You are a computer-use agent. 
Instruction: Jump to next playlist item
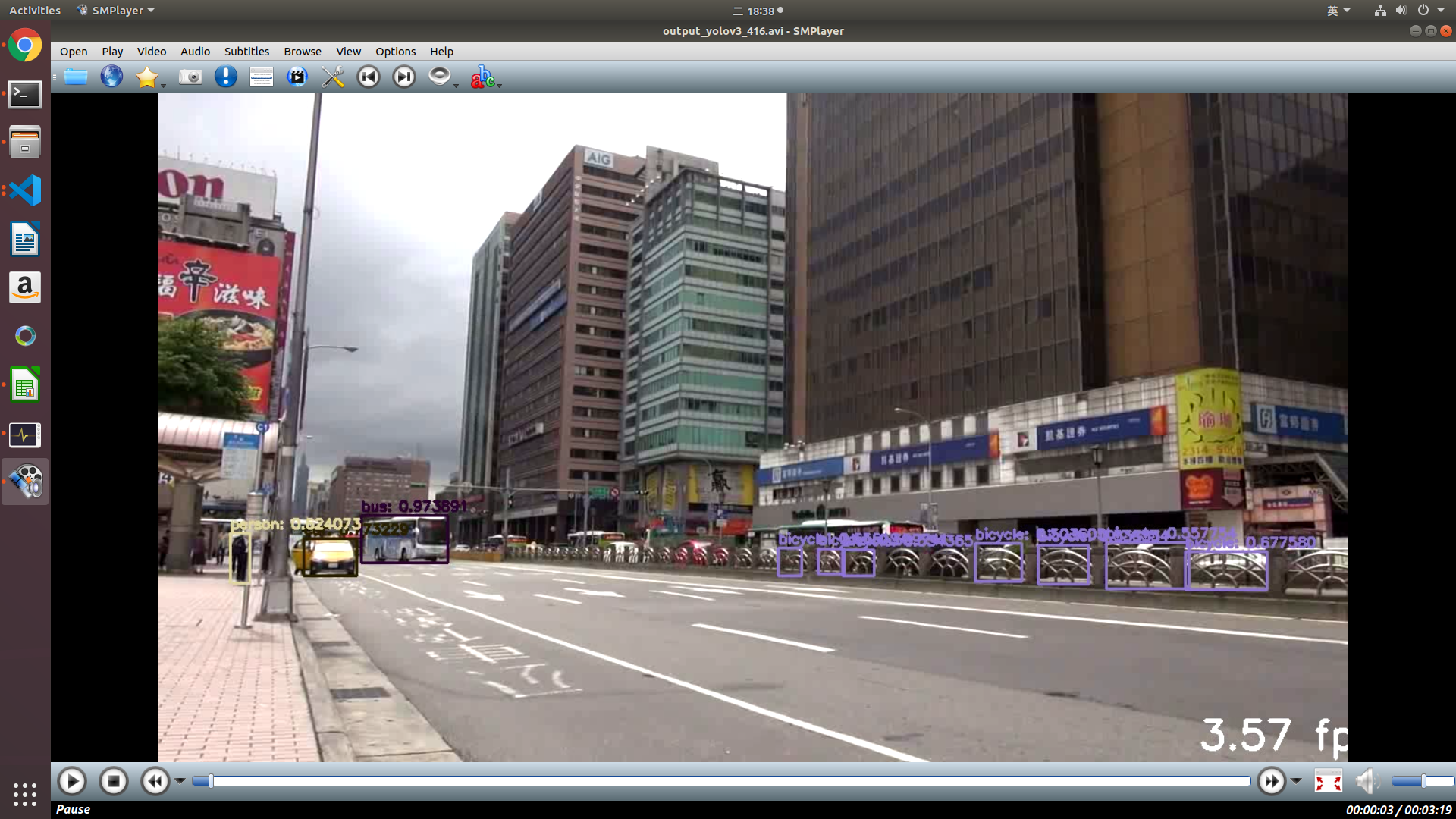coord(404,77)
